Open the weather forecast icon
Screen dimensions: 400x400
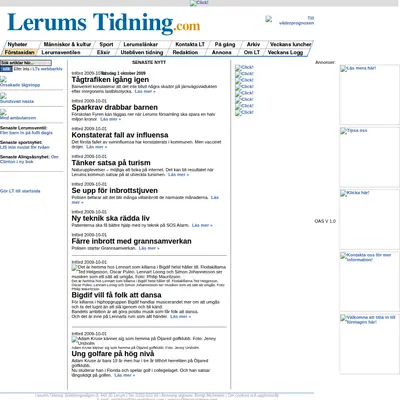tap(269, 19)
